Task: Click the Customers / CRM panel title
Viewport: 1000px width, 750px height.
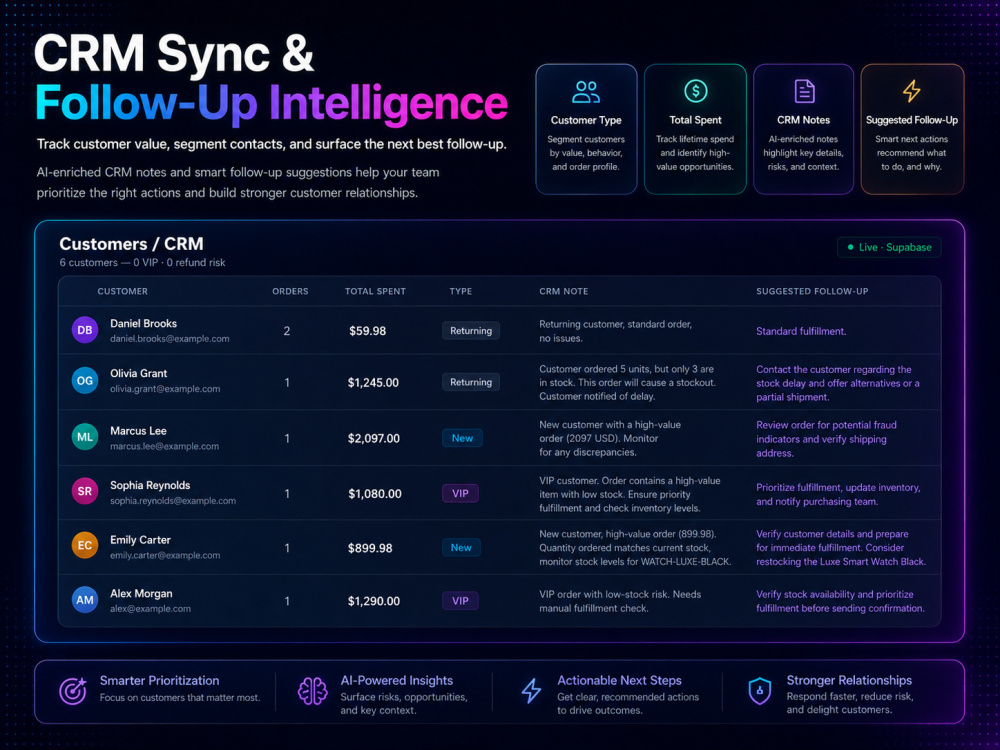Action: pyautogui.click(x=131, y=244)
